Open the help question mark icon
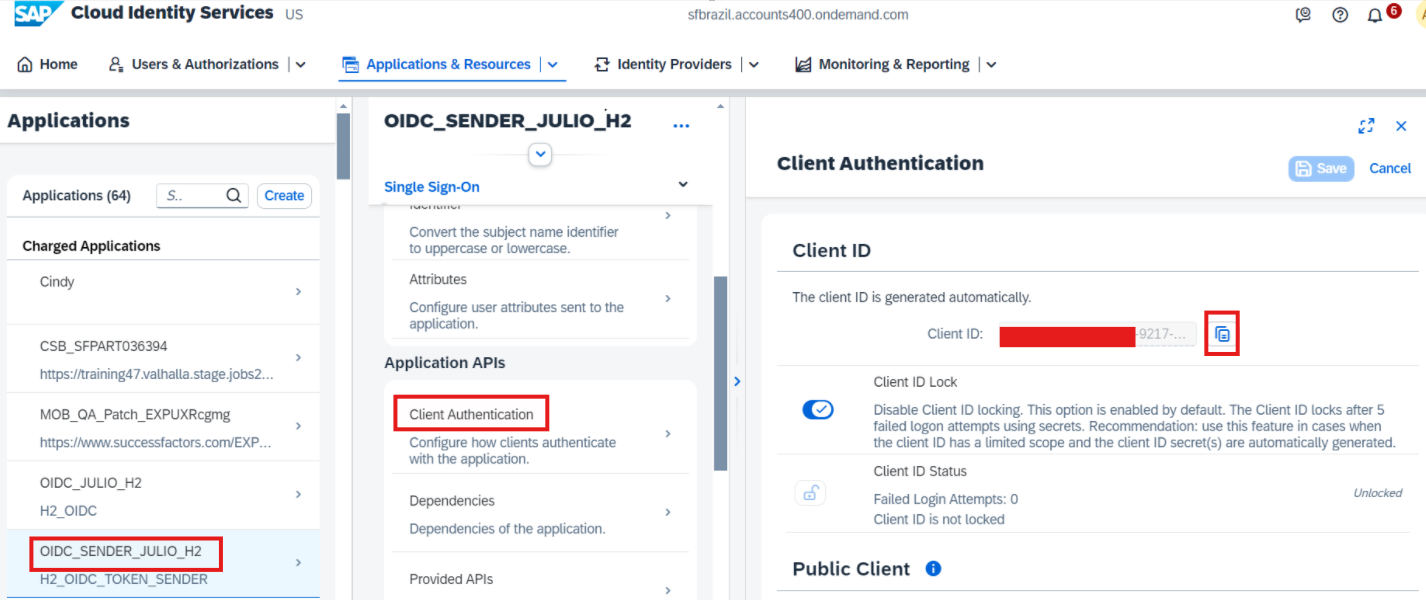 [x=1340, y=15]
